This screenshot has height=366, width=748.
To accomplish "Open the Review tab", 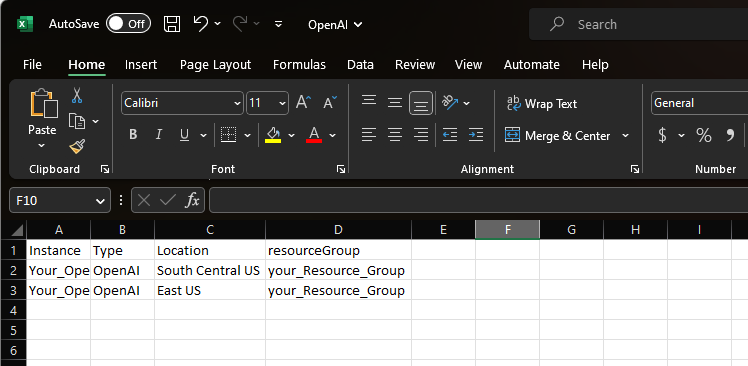I will [x=415, y=64].
